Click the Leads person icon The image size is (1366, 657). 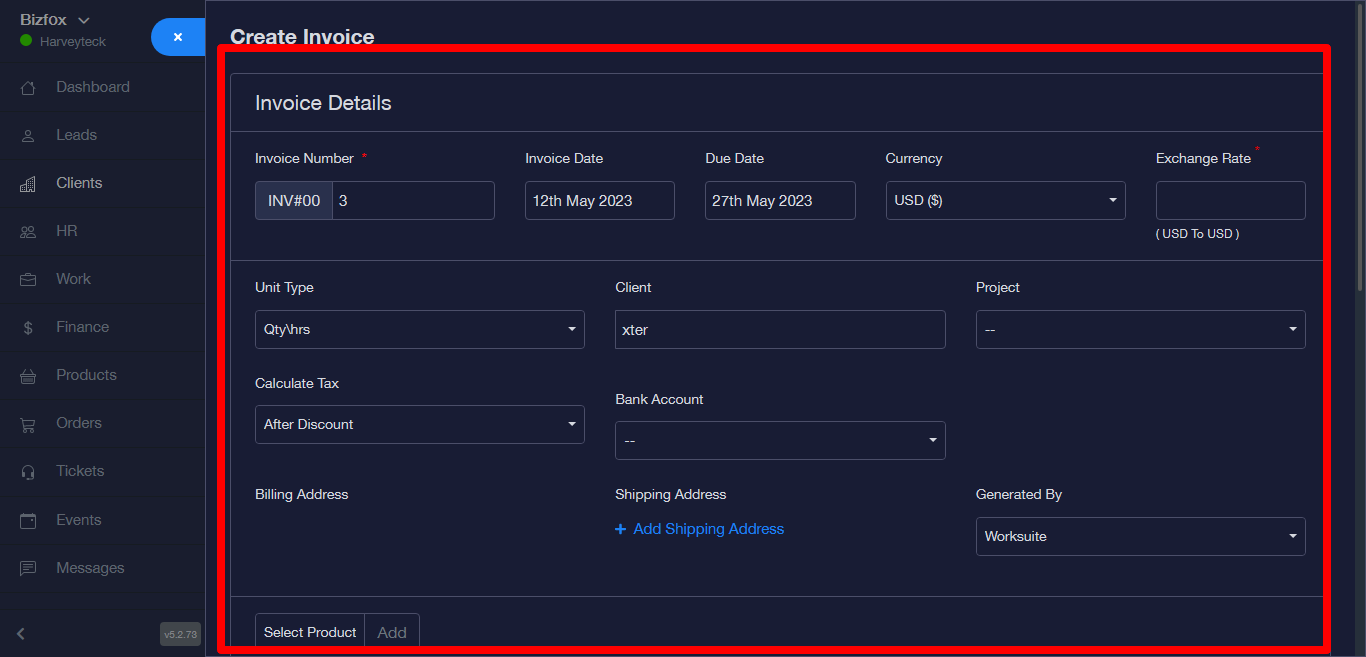click(28, 136)
